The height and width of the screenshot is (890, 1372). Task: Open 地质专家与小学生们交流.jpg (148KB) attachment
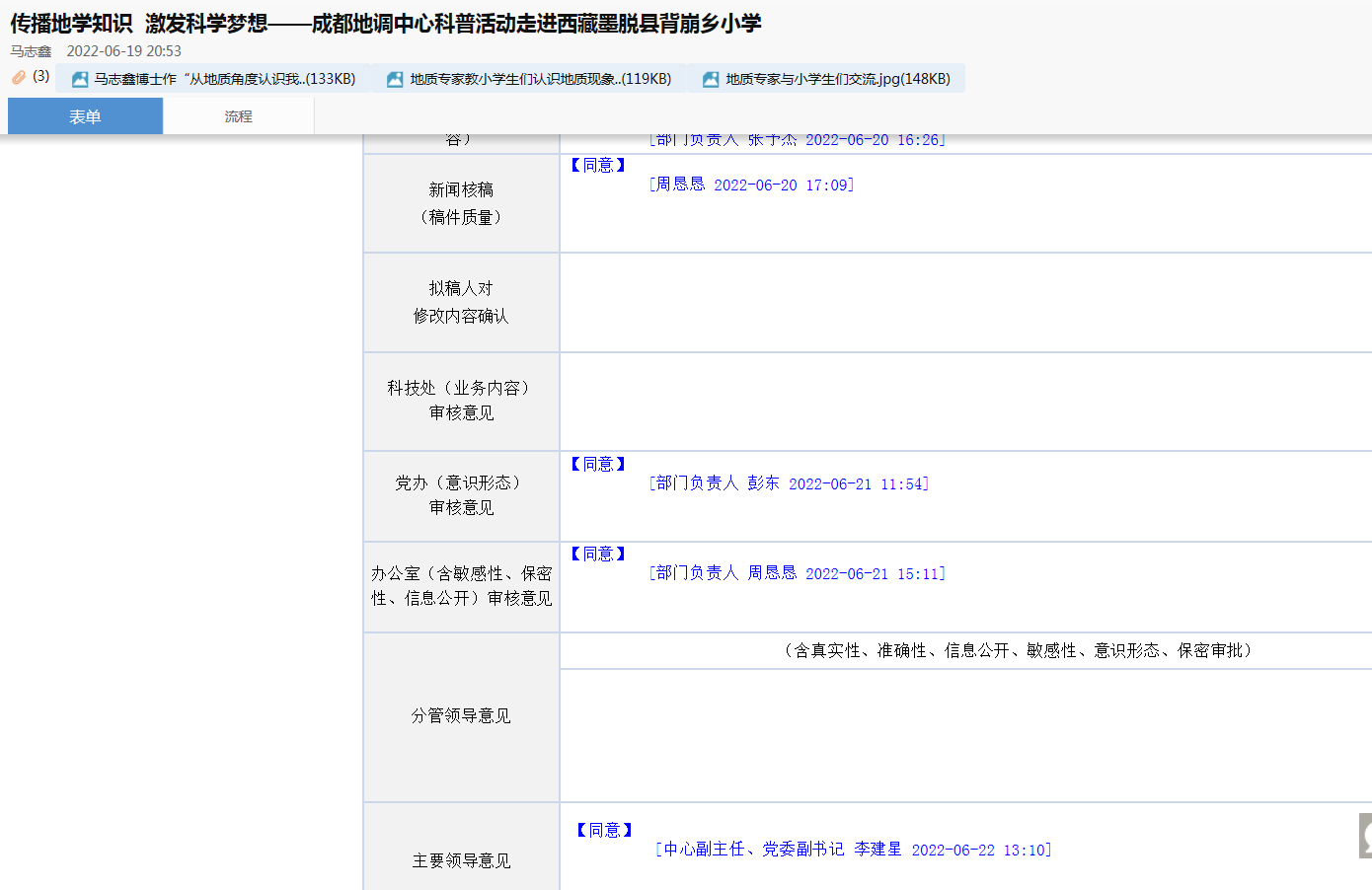(x=837, y=79)
